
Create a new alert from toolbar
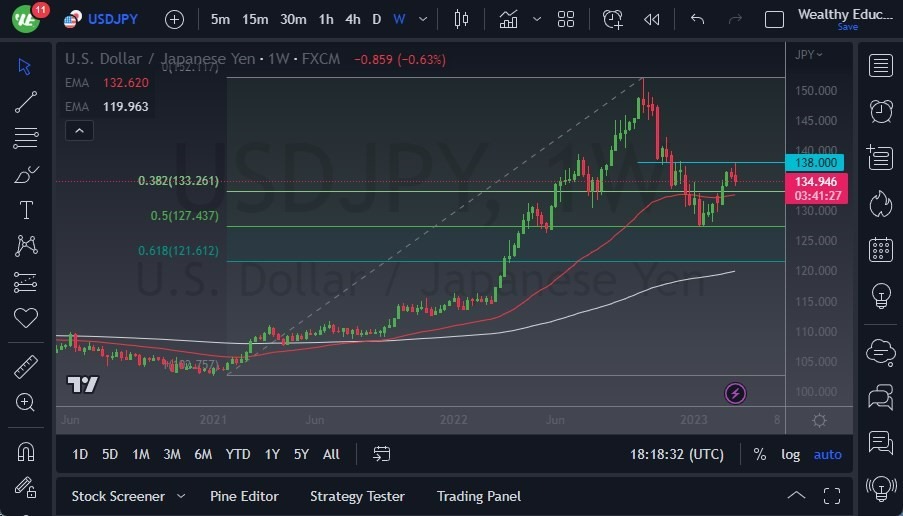coord(612,20)
